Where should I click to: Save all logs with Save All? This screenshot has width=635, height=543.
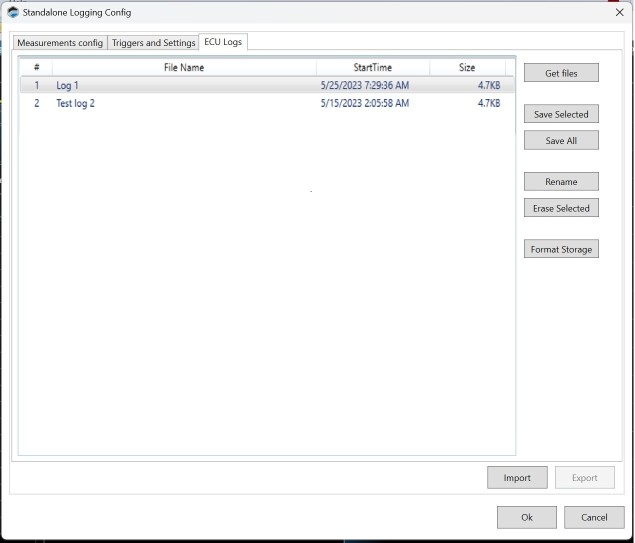[x=561, y=141]
